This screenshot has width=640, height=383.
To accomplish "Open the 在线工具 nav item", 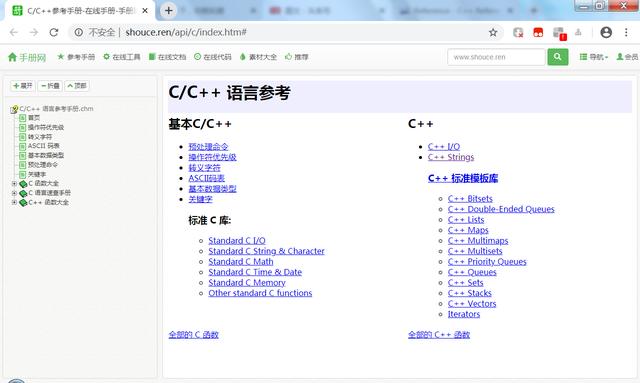I will click(122, 57).
